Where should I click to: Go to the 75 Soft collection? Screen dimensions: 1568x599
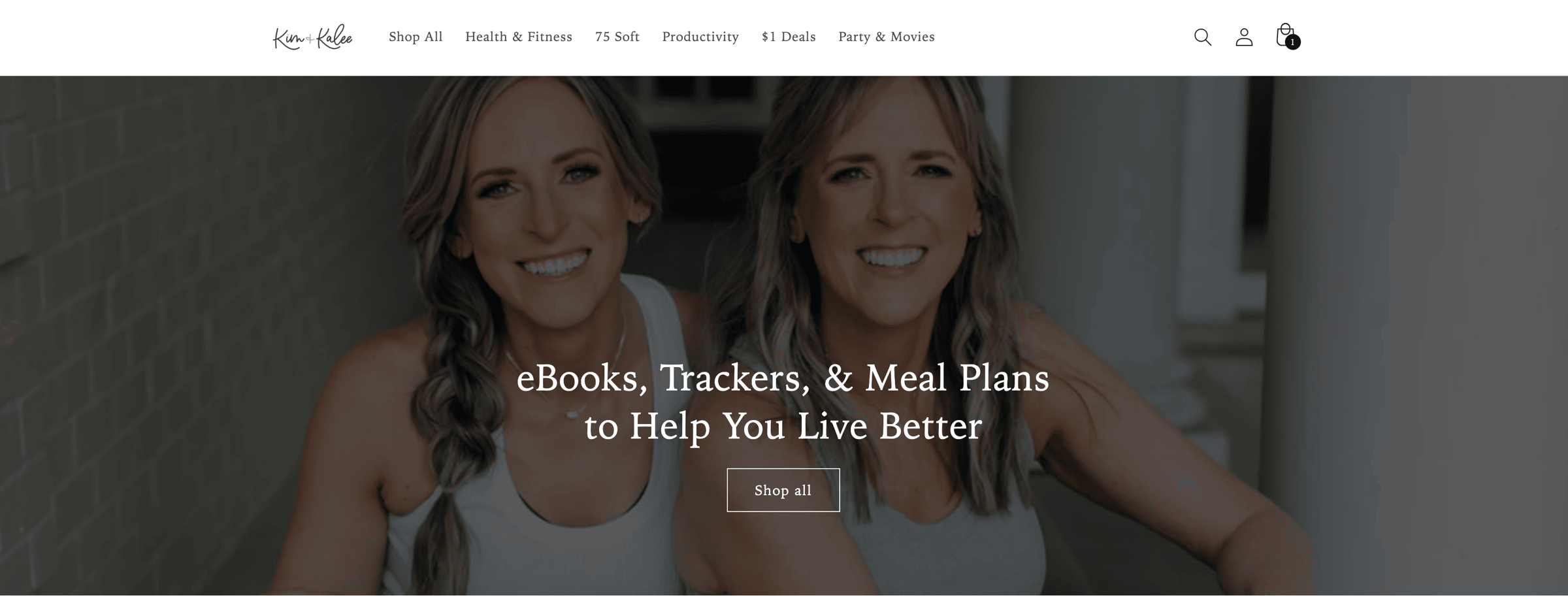[x=617, y=37]
